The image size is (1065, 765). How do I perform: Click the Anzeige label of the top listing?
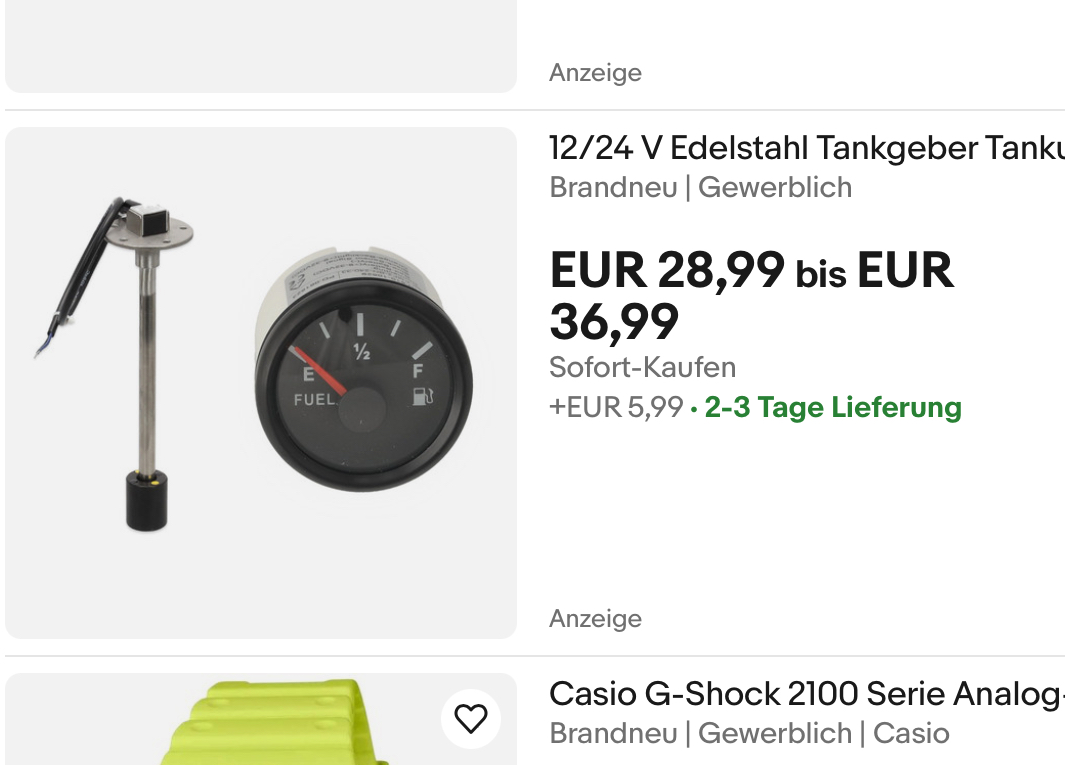pos(595,73)
